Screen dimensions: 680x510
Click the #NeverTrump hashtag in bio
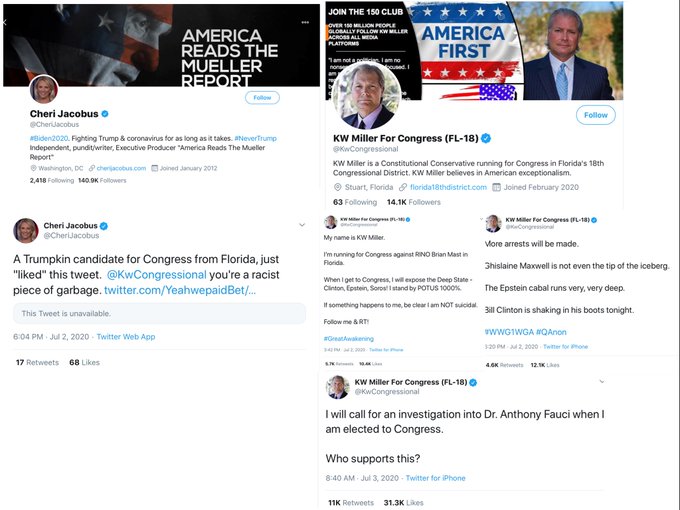click(255, 138)
